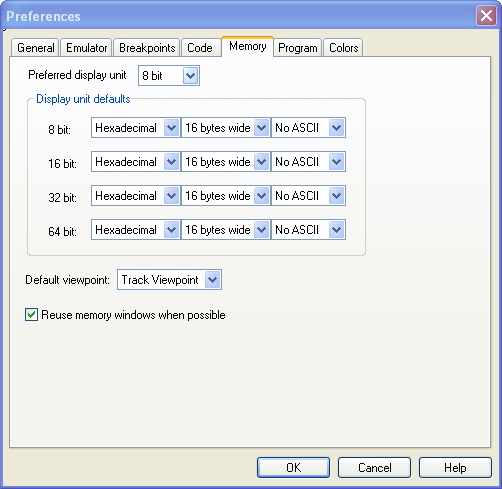Open the Emulator tab
The image size is (502, 489).
click(86, 48)
